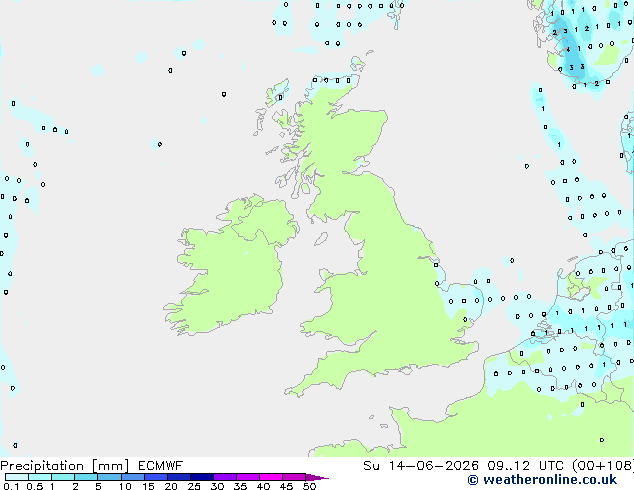
Task: Pick the 5–10 mm legend color
Action: (109, 477)
